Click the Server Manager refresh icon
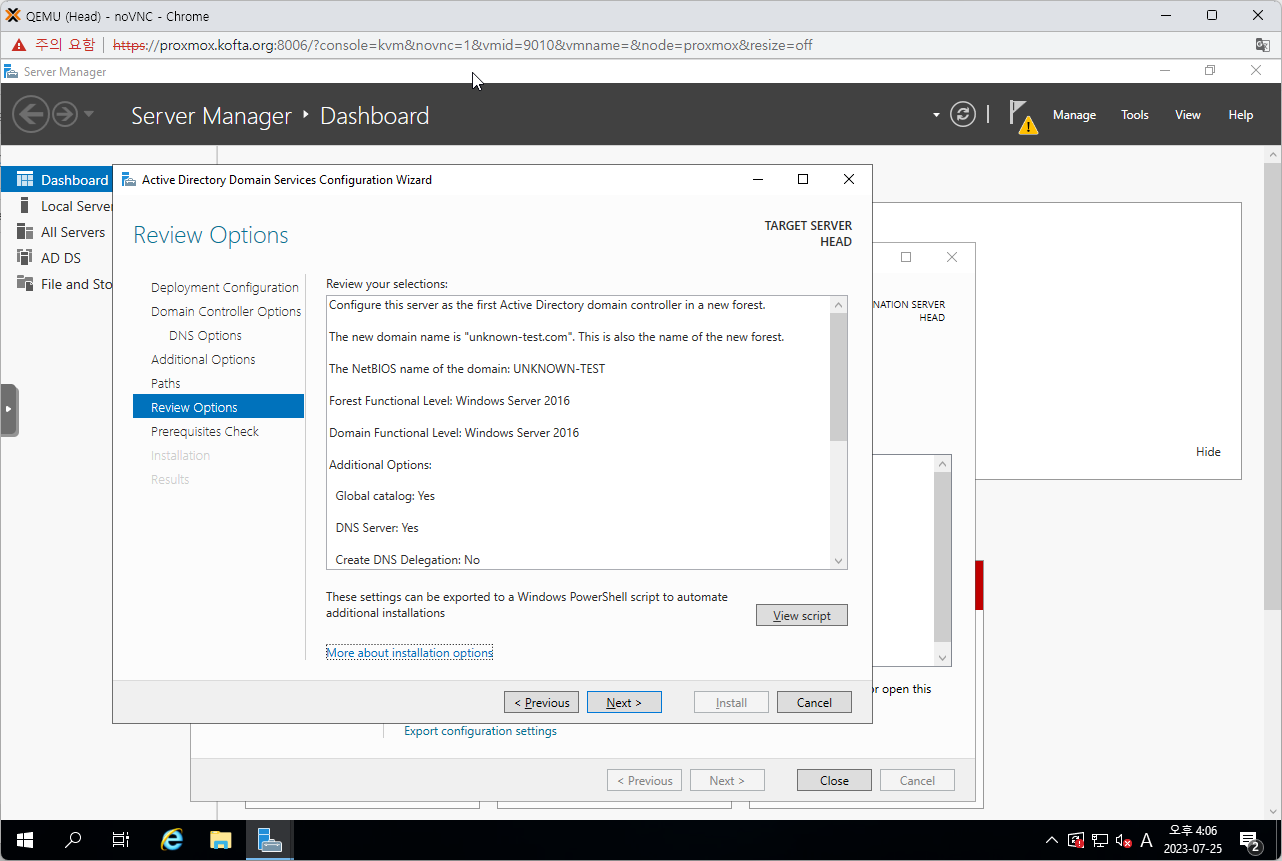This screenshot has width=1282, height=861. click(x=962, y=115)
